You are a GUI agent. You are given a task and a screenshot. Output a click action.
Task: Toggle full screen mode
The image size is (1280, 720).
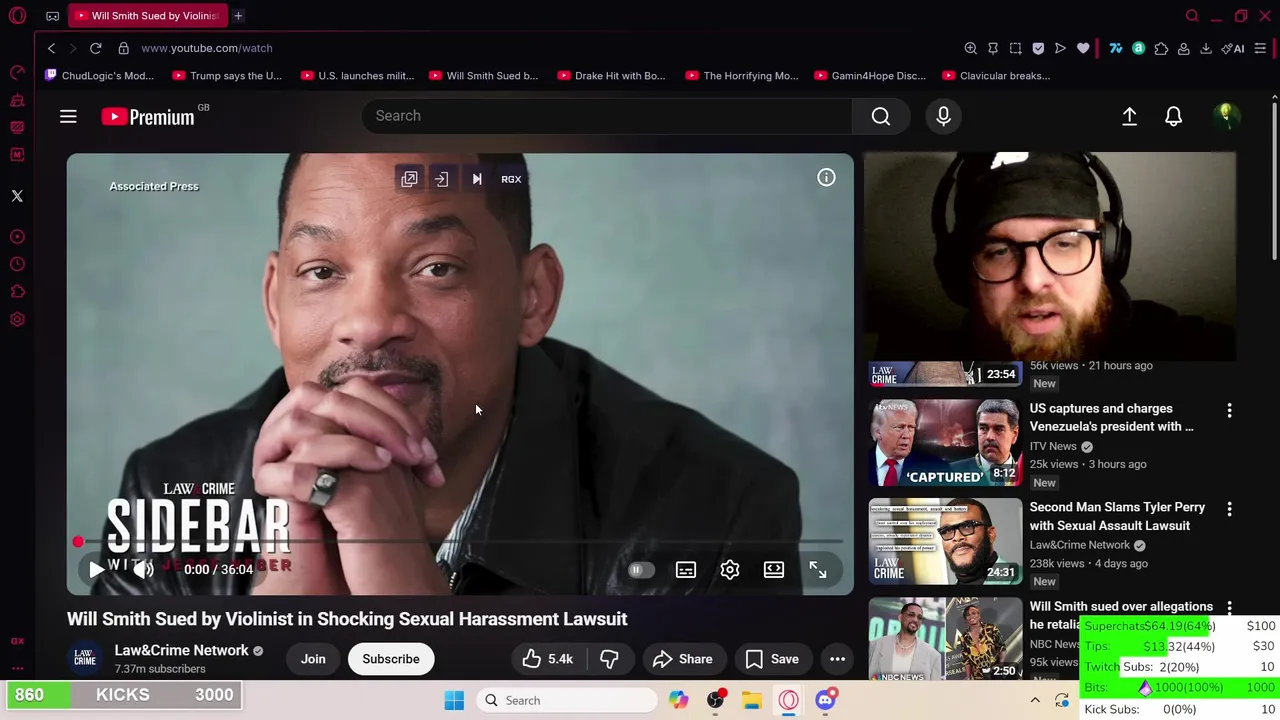pos(818,570)
